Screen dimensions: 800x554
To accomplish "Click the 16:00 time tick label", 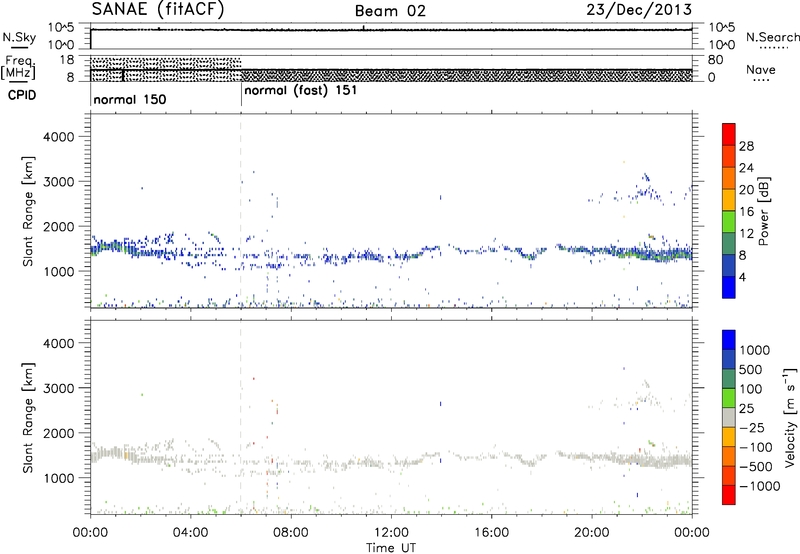I will pyautogui.click(x=491, y=533).
